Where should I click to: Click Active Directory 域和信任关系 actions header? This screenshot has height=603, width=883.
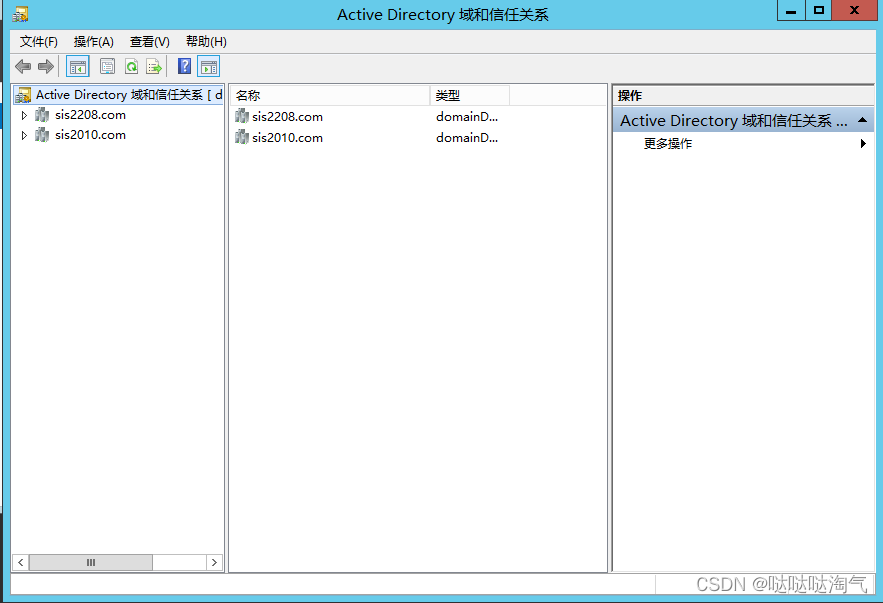pyautogui.click(x=743, y=120)
